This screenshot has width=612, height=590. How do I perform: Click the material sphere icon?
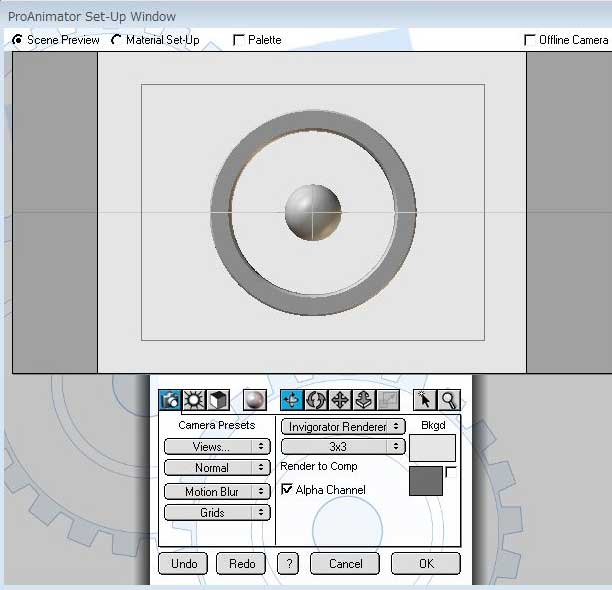[x=254, y=400]
